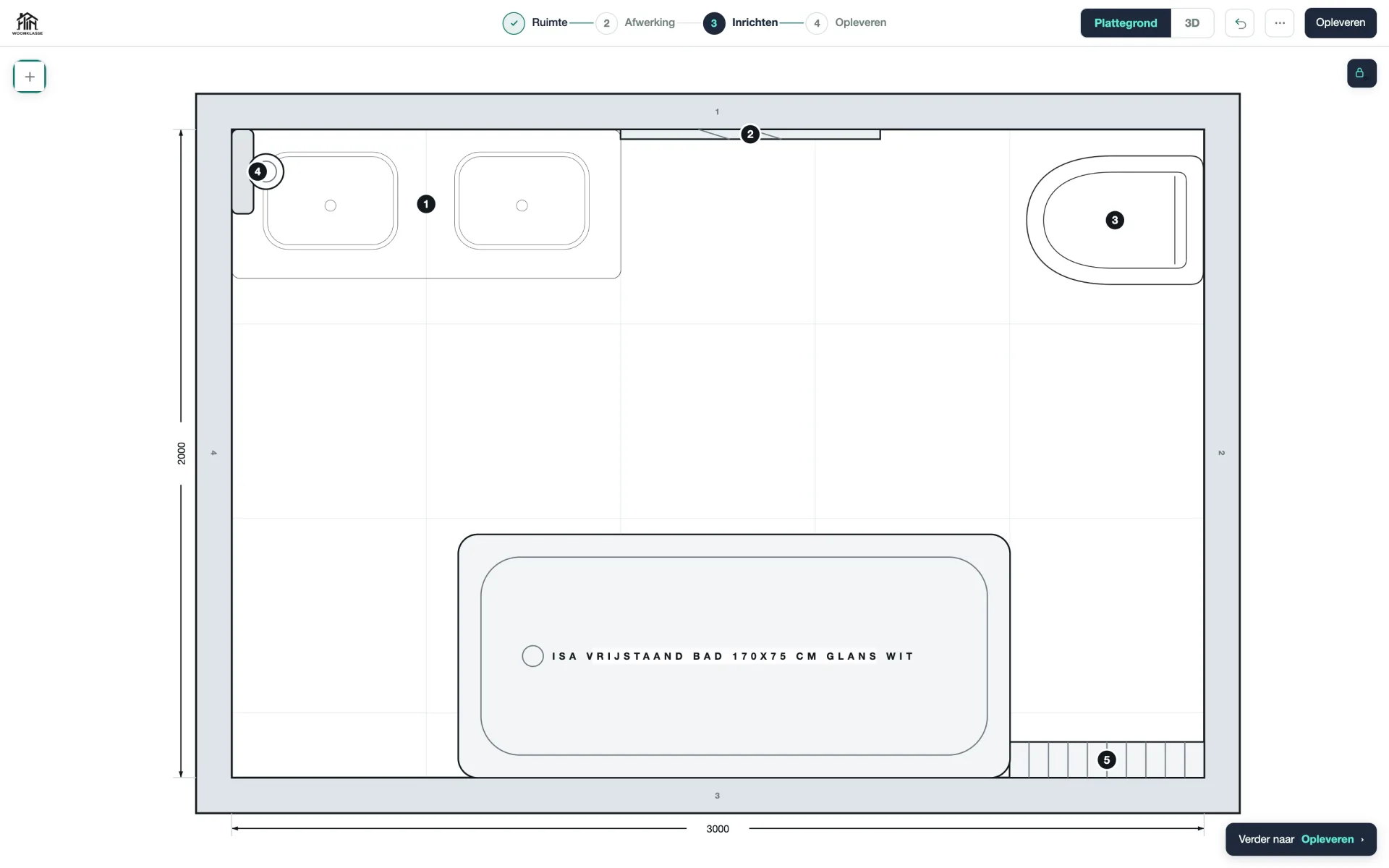The image size is (1389, 868).
Task: Open the plus add-item button
Action: [30, 77]
